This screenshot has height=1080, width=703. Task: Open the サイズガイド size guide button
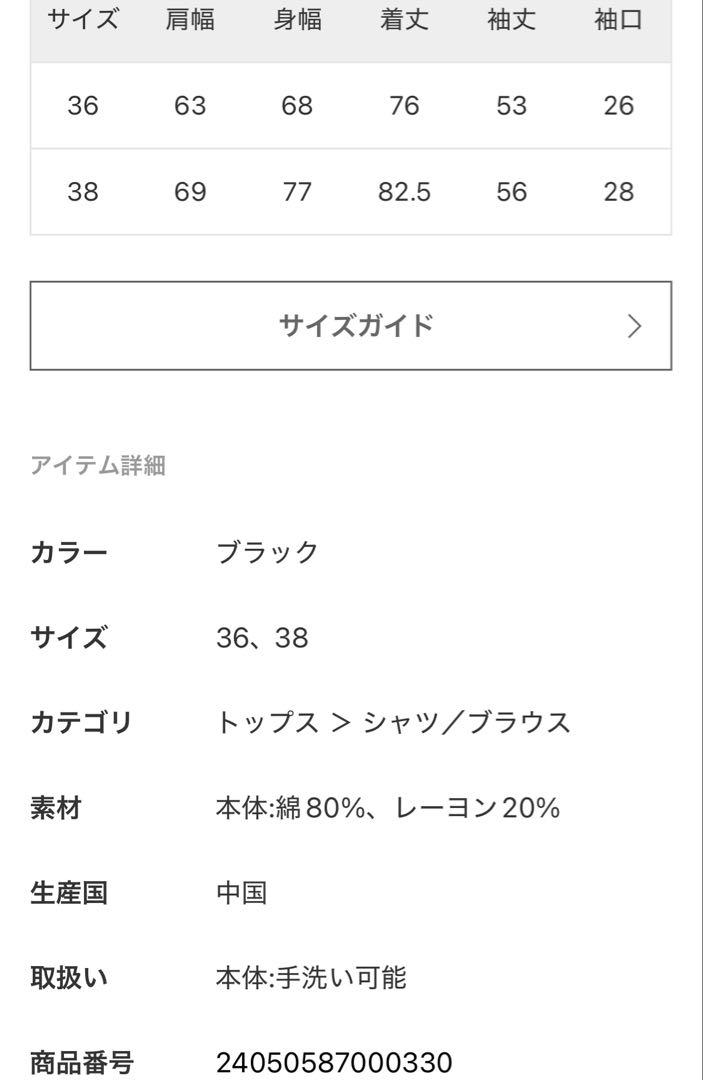(350, 325)
